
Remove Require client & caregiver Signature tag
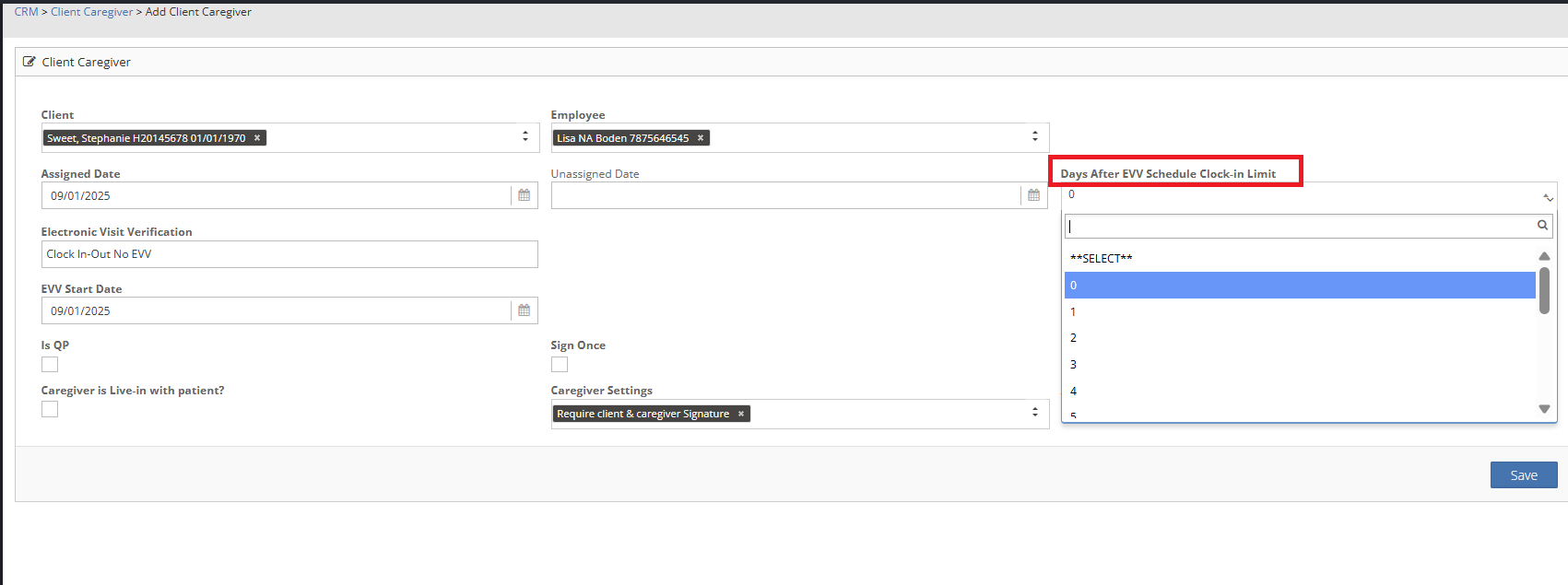point(741,415)
